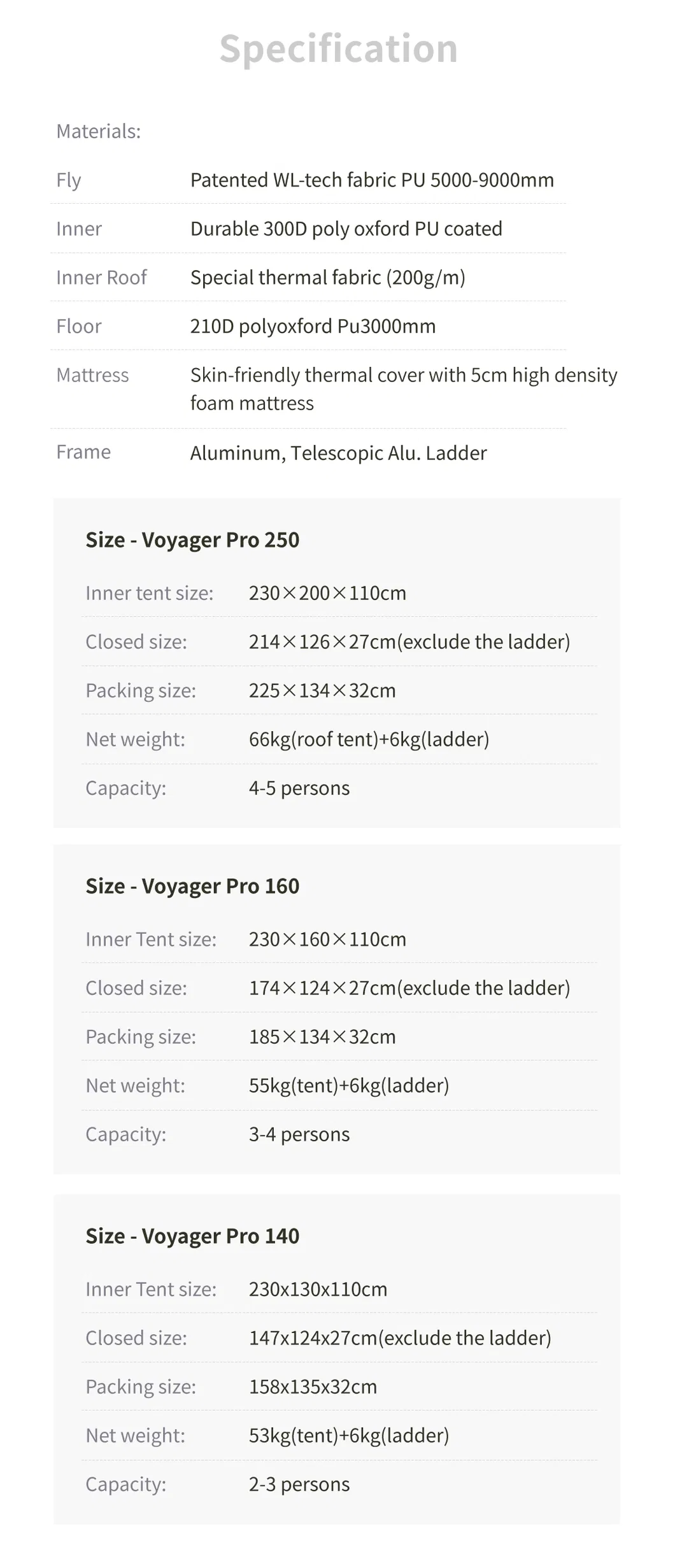
Task: Click the 158x135x32cm packing size value
Action: pyautogui.click(x=313, y=1386)
